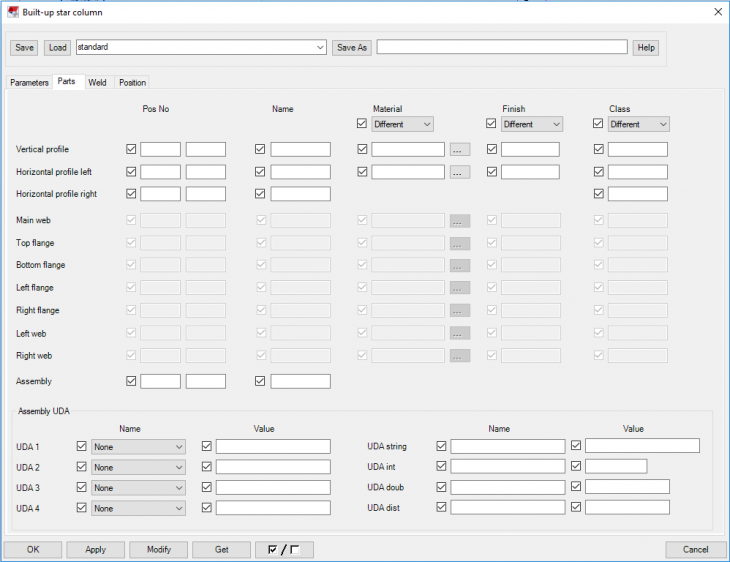
Task: Click the Built-up star column title icon
Action: tap(12, 12)
